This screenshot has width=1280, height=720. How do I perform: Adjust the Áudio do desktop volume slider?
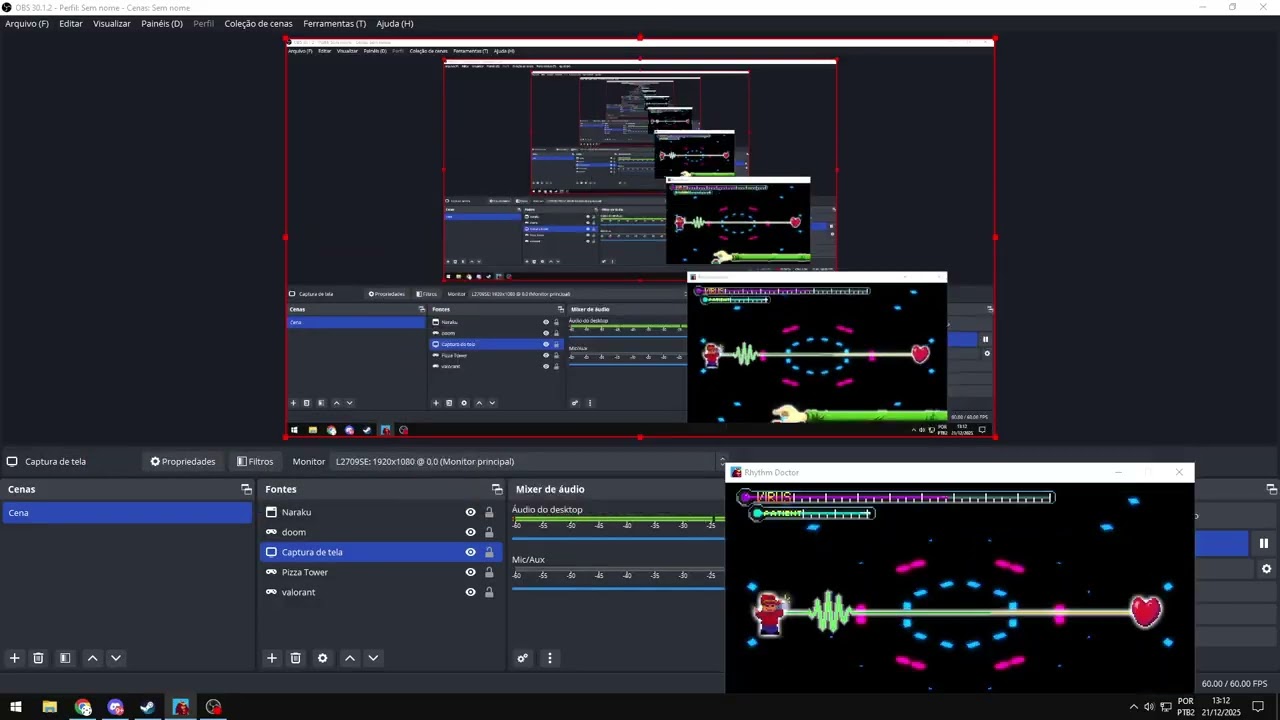tap(618, 539)
